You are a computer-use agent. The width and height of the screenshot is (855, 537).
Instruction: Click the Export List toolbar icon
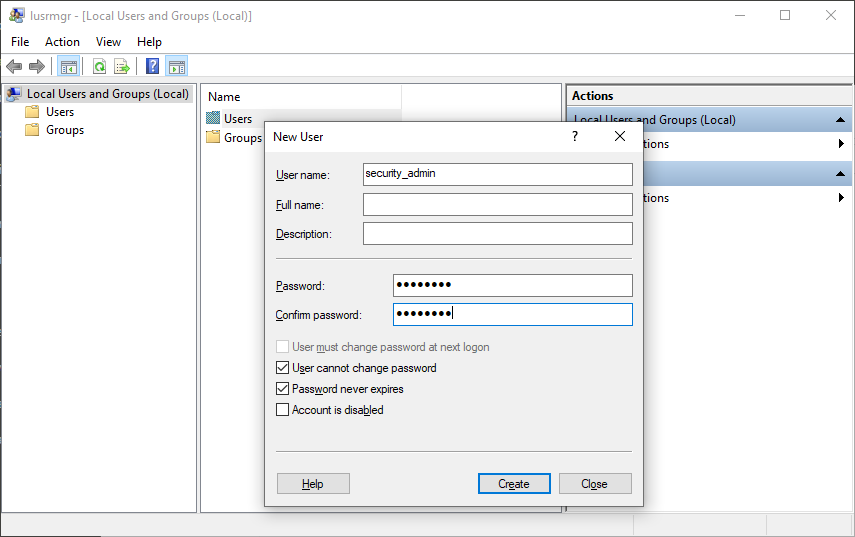click(122, 67)
